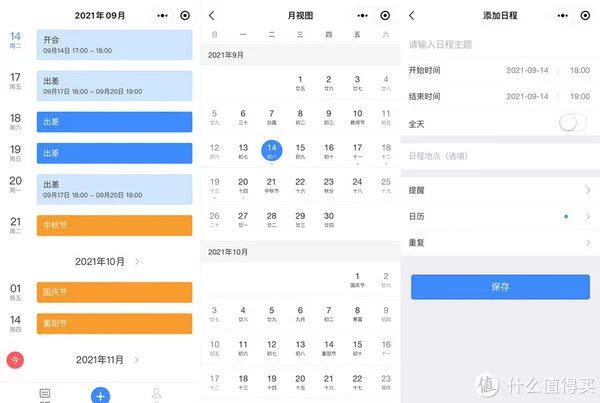The height and width of the screenshot is (403, 600).
Task: Select September 21 中秋节 in the month view
Action: 272,186
